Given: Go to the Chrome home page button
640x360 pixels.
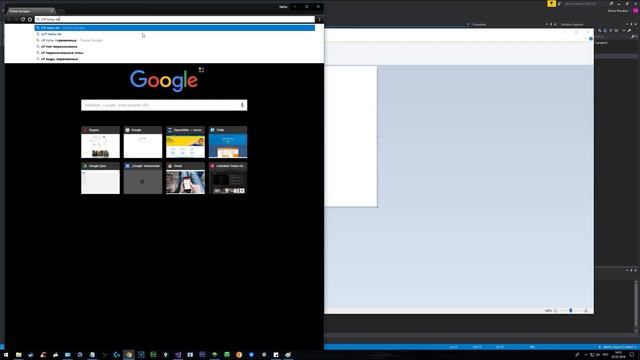Looking at the screenshot, I should coord(30,19).
